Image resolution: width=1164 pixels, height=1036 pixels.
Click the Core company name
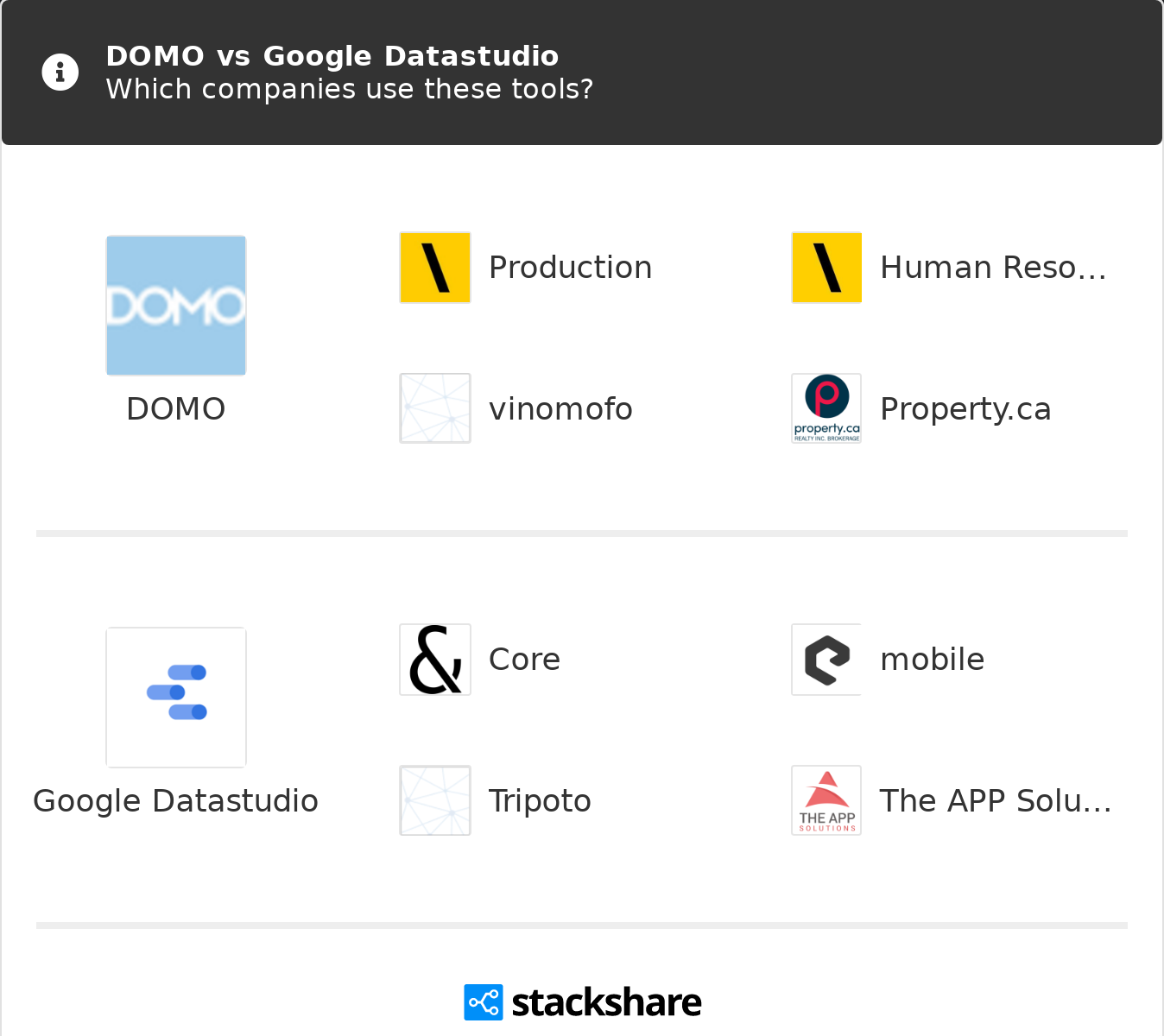(524, 660)
